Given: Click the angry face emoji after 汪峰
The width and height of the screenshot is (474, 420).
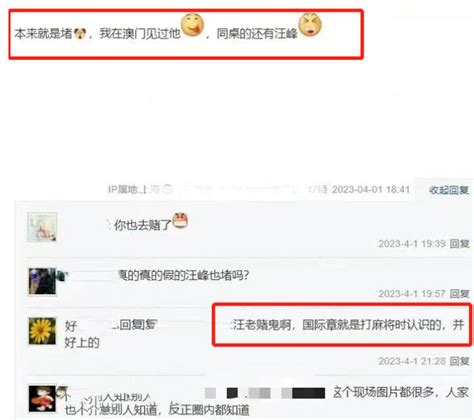Looking at the screenshot, I should [x=310, y=25].
